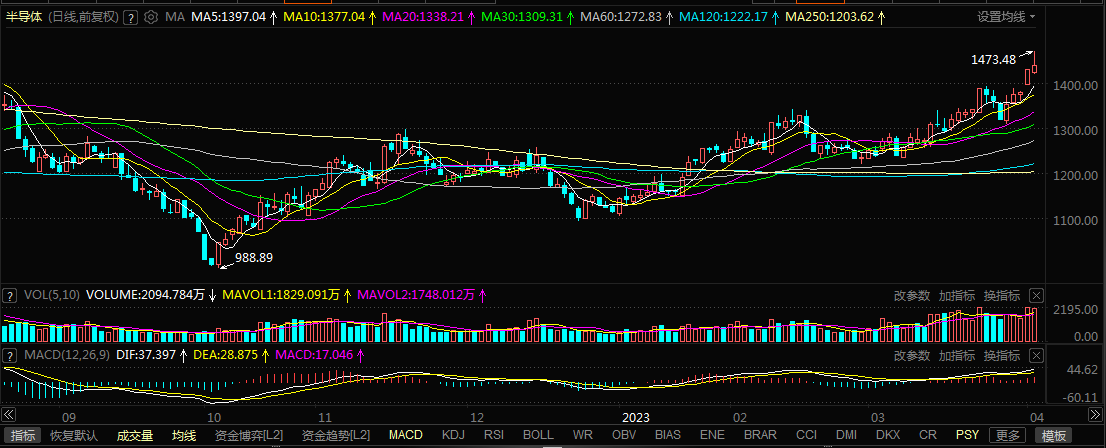Select the CR indicator
Screen dimensions: 1106x448
pos(928,435)
